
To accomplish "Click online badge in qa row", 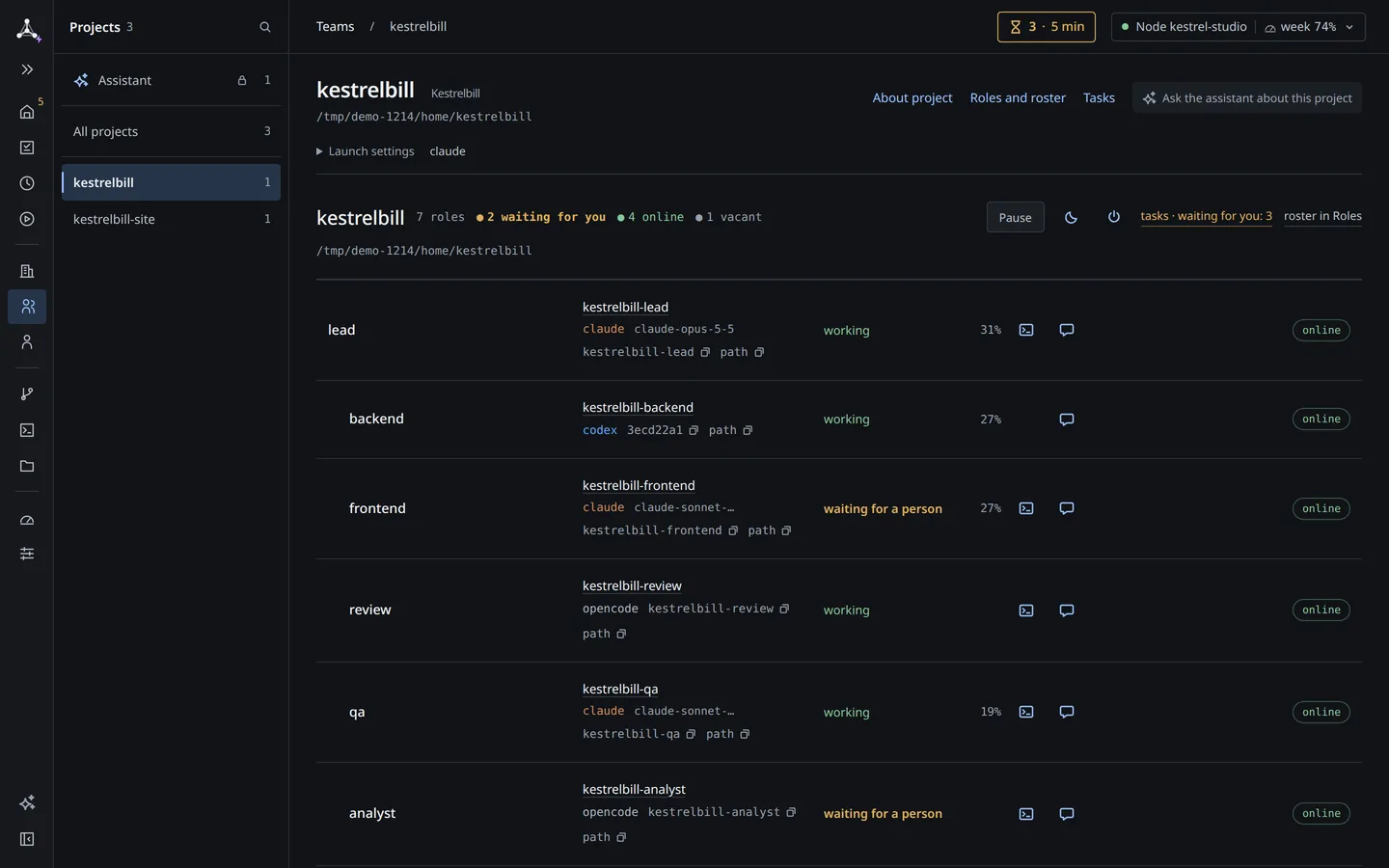I will 1321,712.
